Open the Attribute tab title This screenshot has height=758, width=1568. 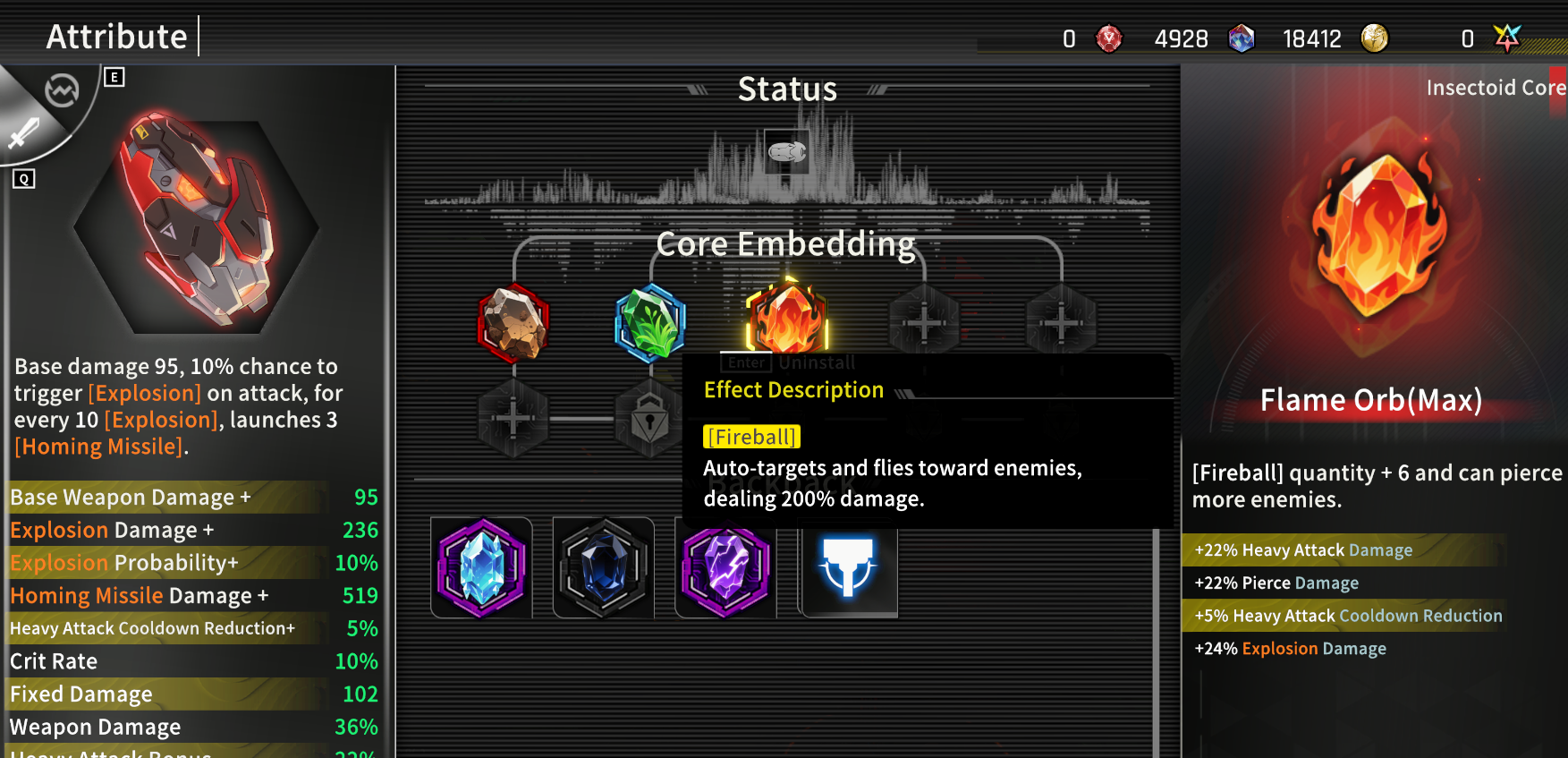117,37
